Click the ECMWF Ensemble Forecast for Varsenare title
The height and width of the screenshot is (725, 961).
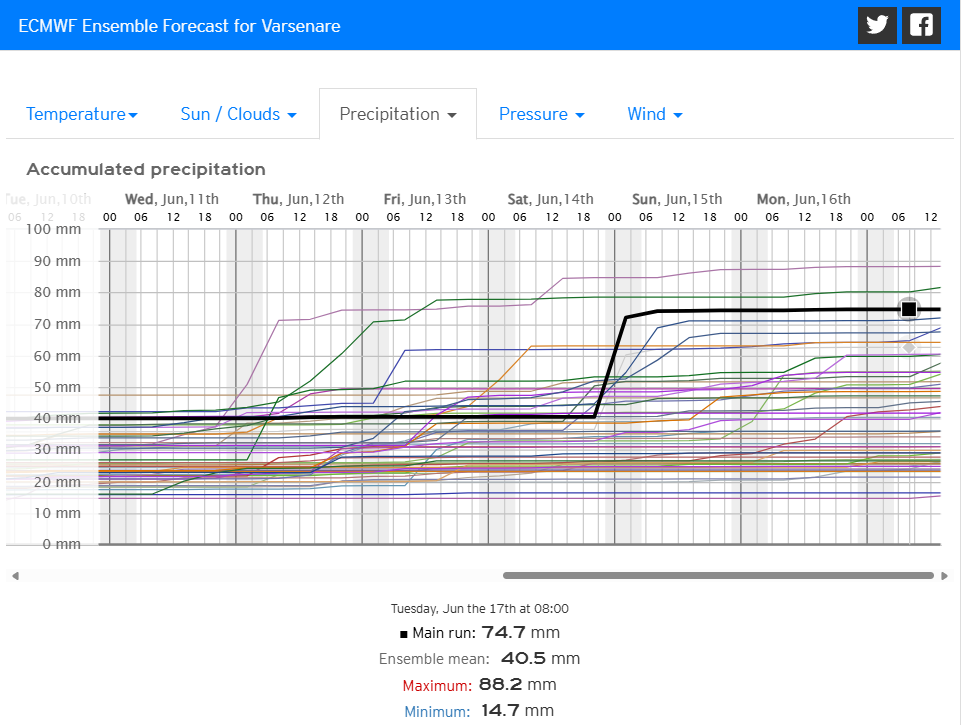(x=180, y=26)
